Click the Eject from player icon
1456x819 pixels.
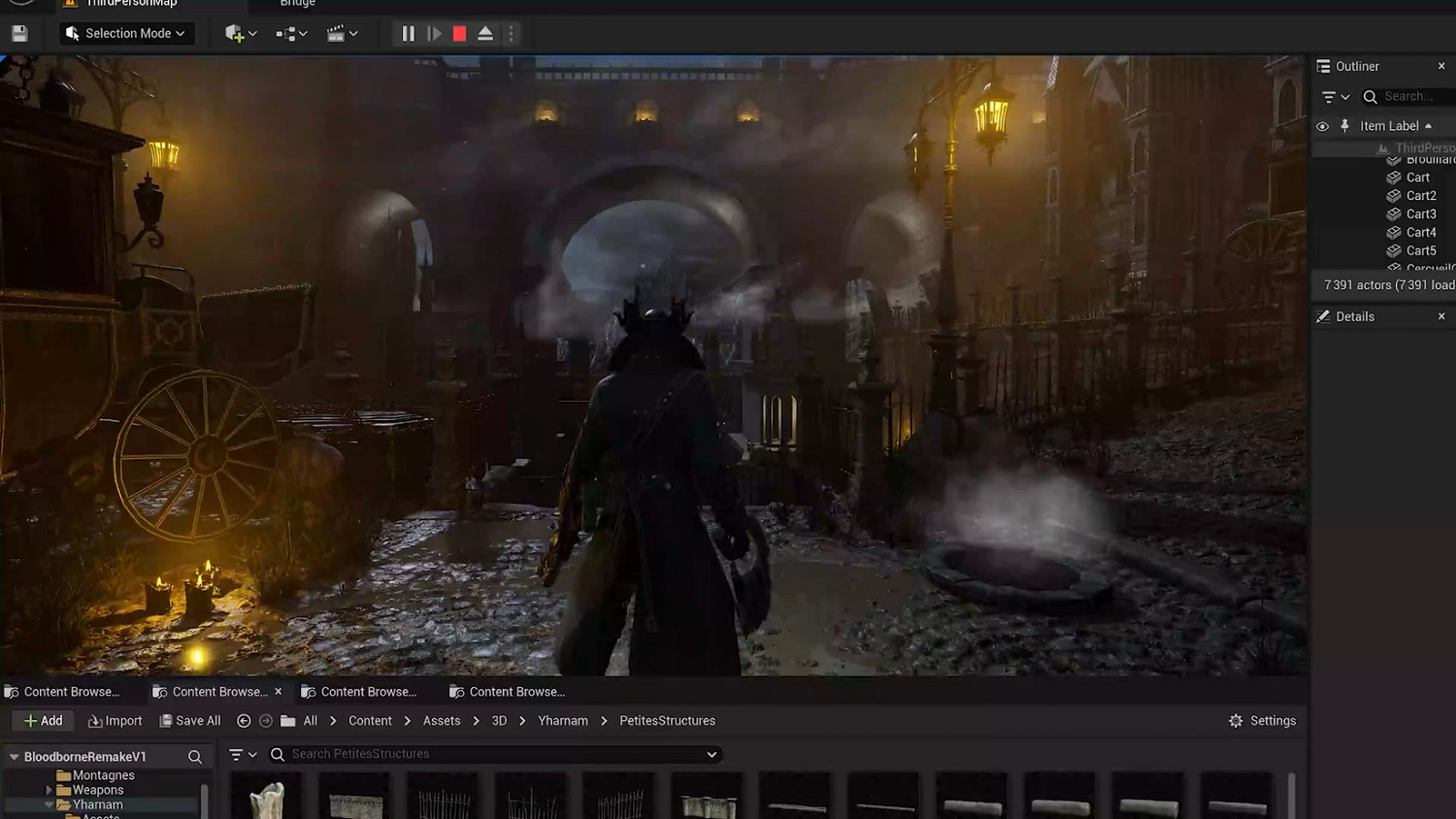pos(485,34)
